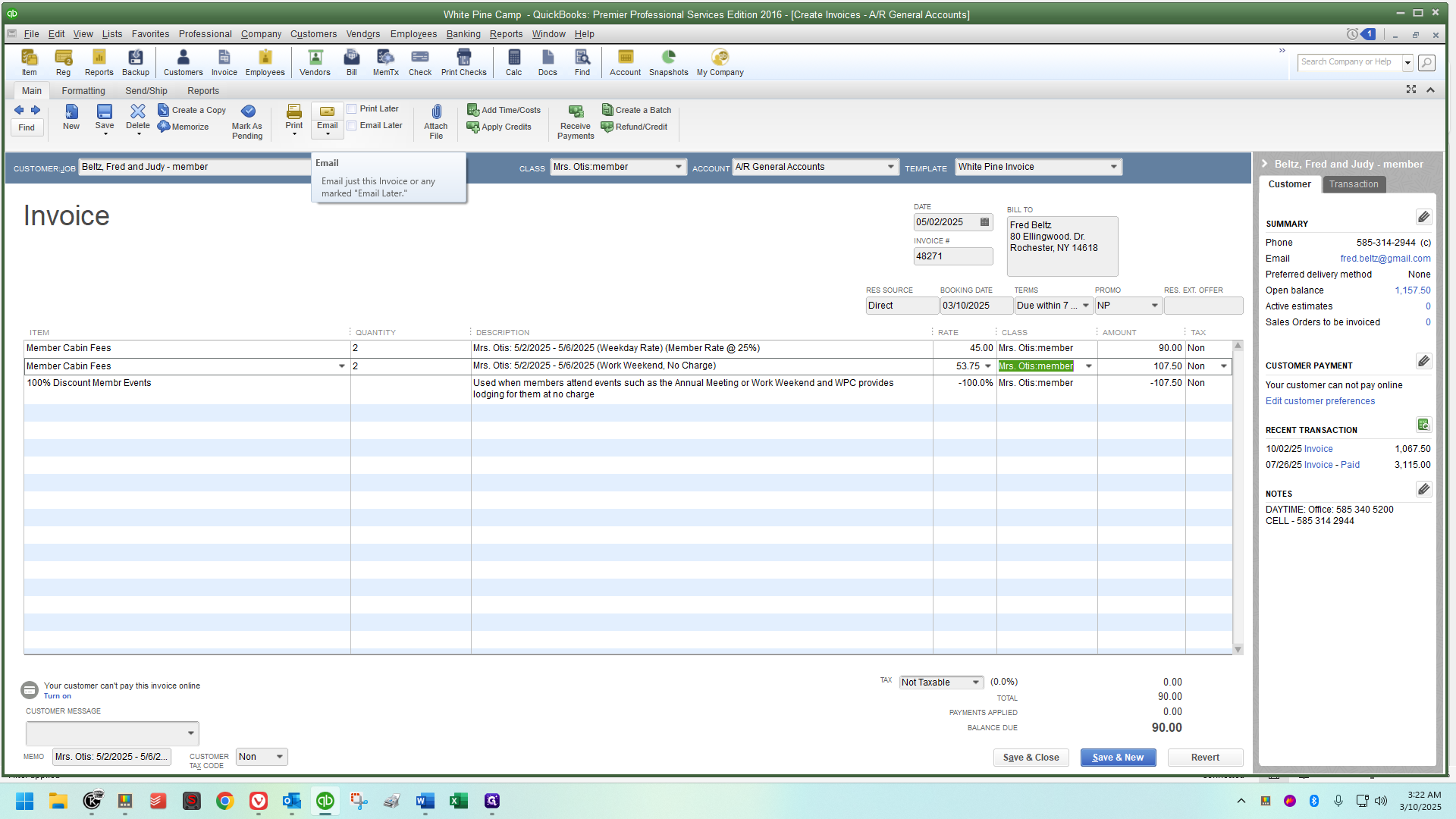1456x819 pixels.
Task: Expand the Tax Not Taxable dropdown
Action: click(x=975, y=682)
